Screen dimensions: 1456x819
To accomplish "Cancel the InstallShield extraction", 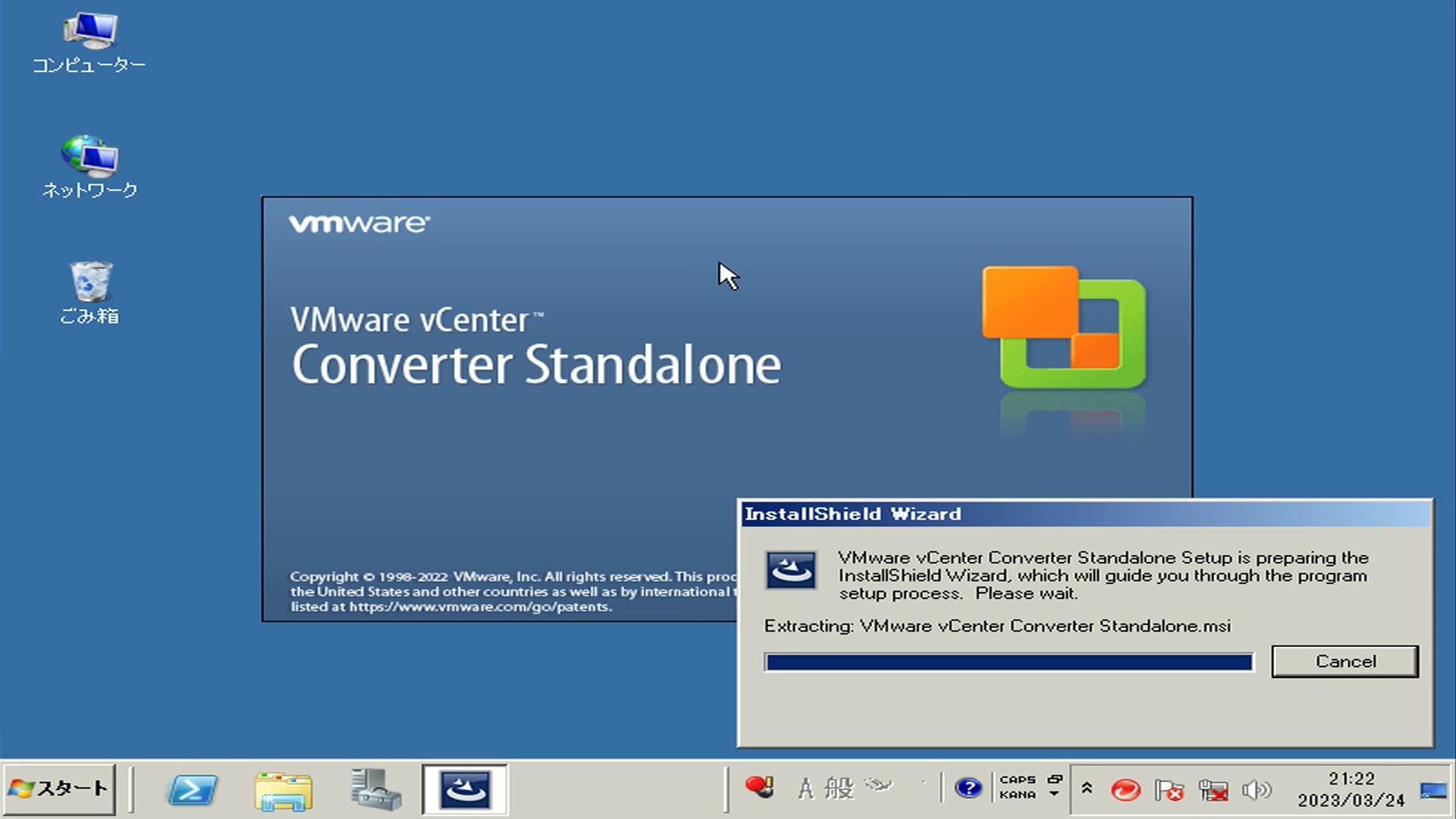I will 1345,661.
